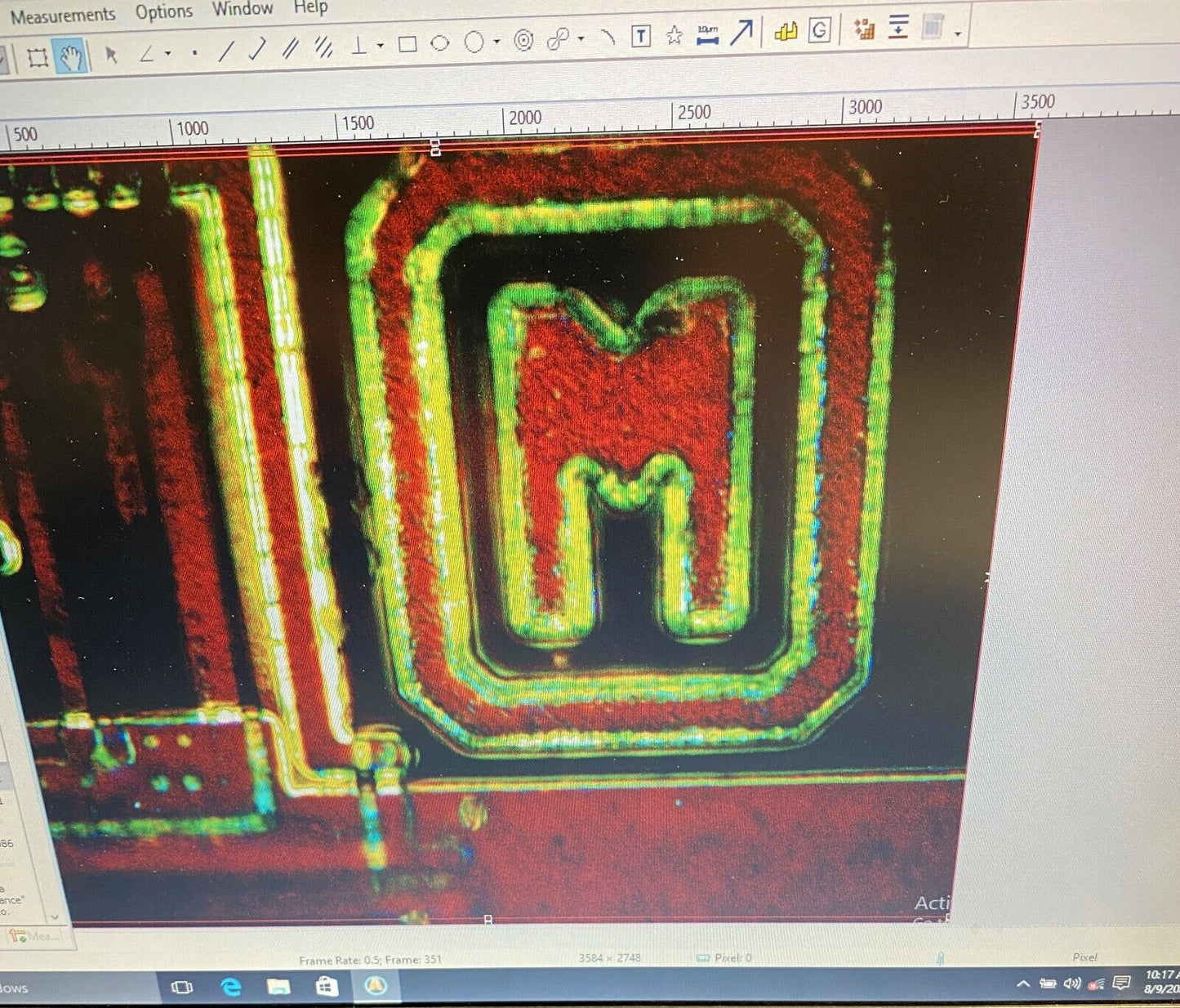This screenshot has width=1180, height=1008.
Task: Select the star marker tool
Action: pos(674,35)
